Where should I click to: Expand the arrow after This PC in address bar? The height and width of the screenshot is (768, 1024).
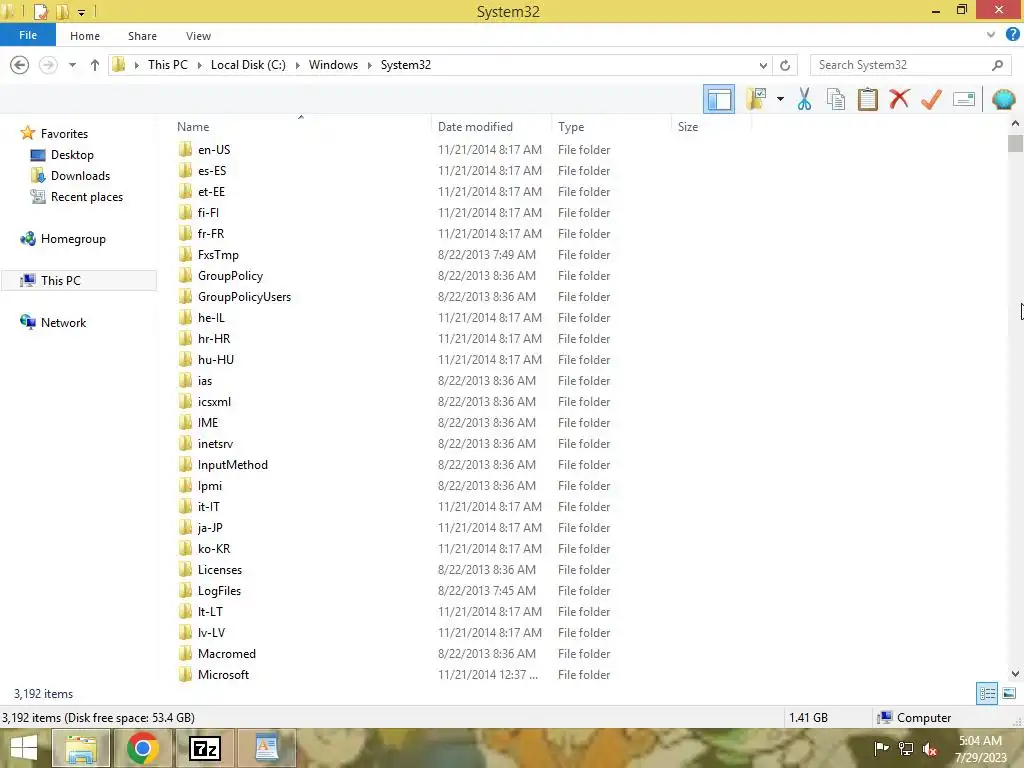pyautogui.click(x=199, y=65)
